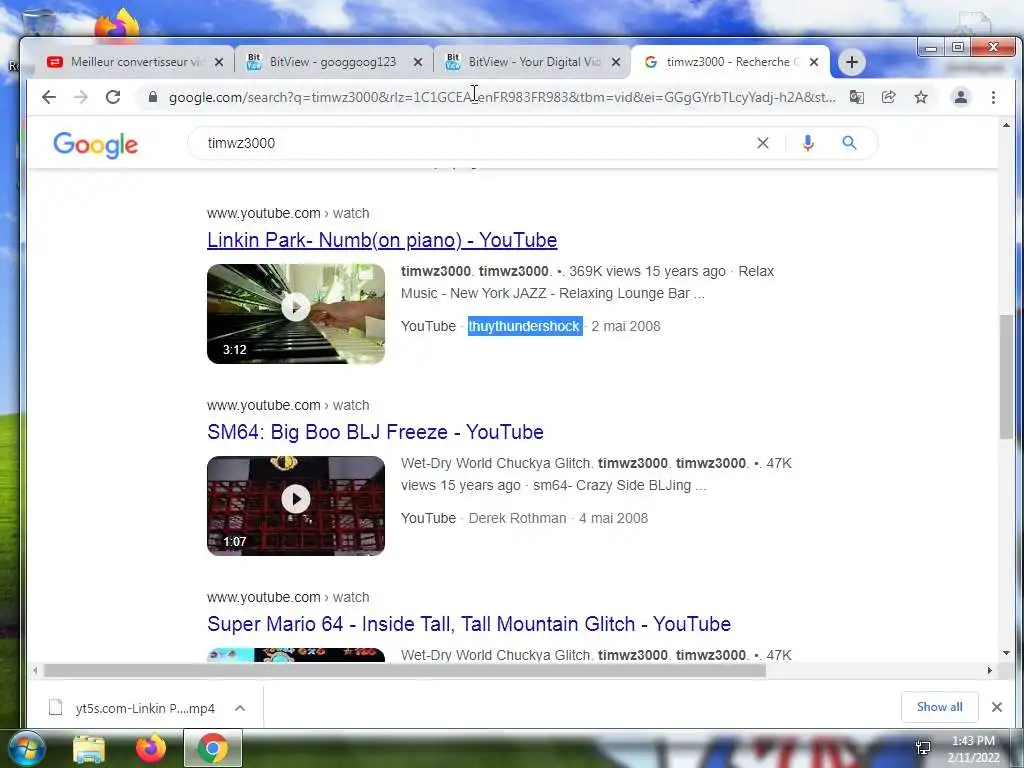Click the network tray icon
Image resolution: width=1024 pixels, height=768 pixels.
tap(923, 748)
